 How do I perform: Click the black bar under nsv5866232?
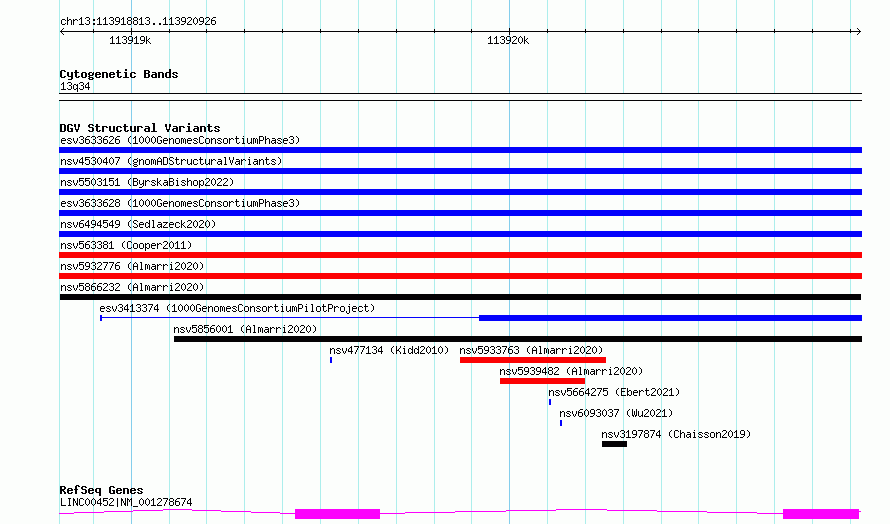point(460,297)
